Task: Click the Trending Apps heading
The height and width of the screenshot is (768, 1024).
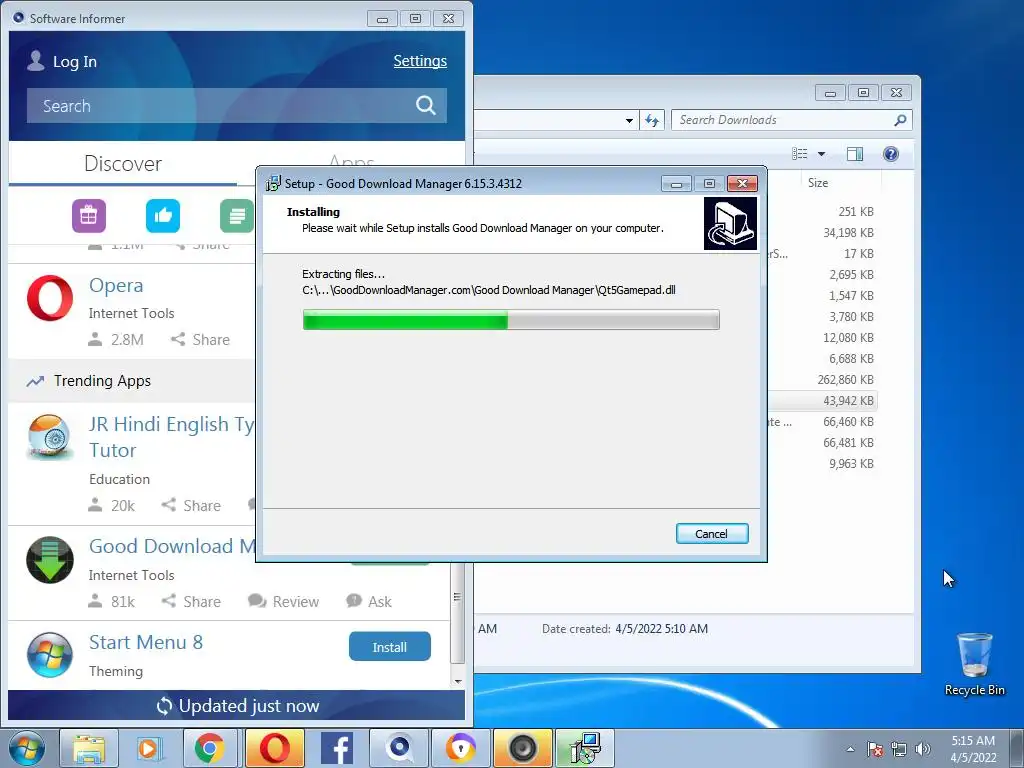Action: pyautogui.click(x=102, y=381)
